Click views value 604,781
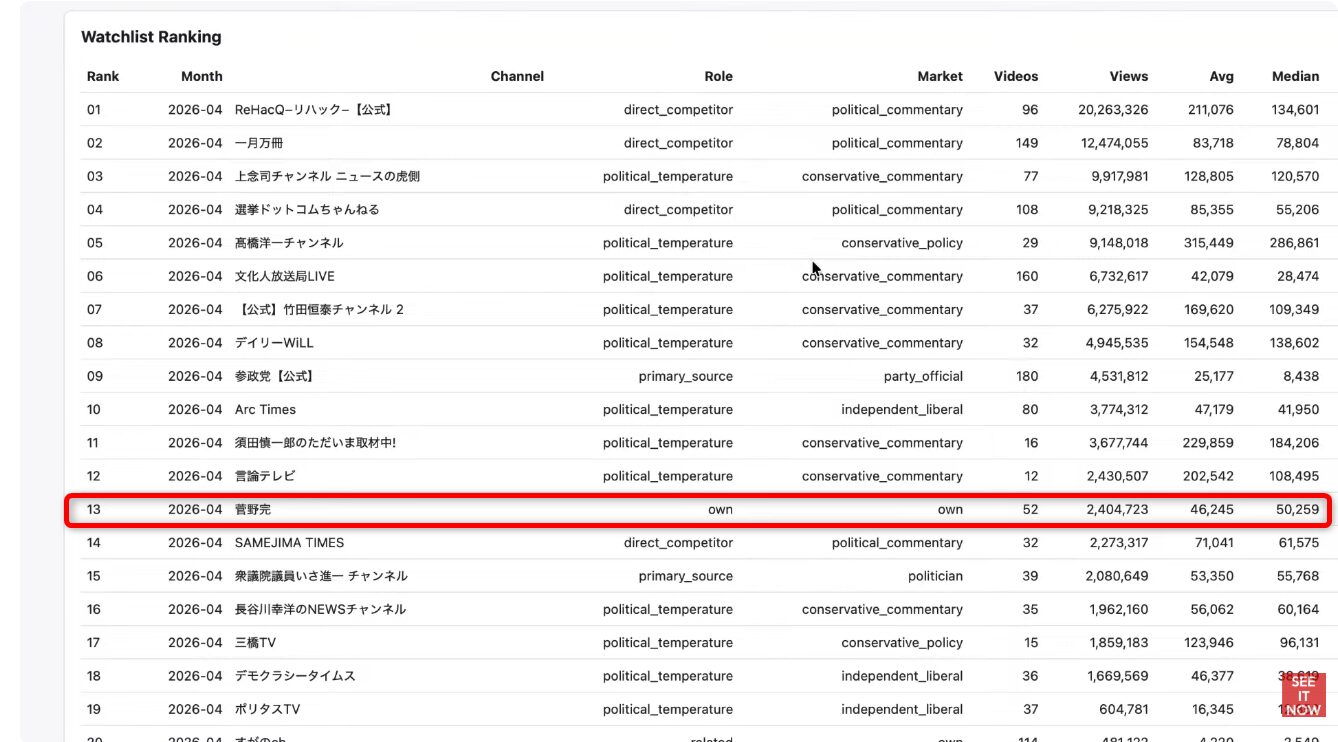 click(1122, 710)
